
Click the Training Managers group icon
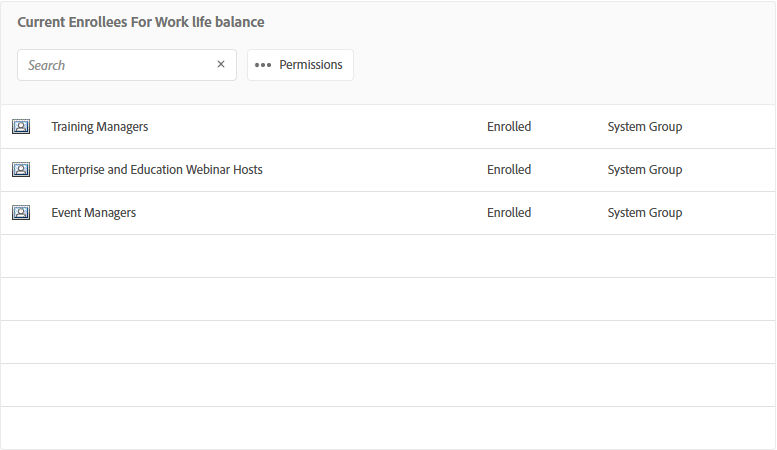click(20, 127)
